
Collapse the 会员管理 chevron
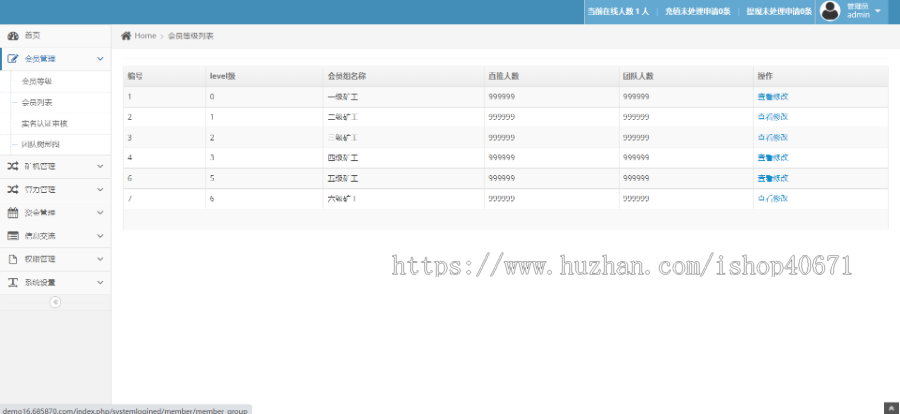pyautogui.click(x=100, y=59)
